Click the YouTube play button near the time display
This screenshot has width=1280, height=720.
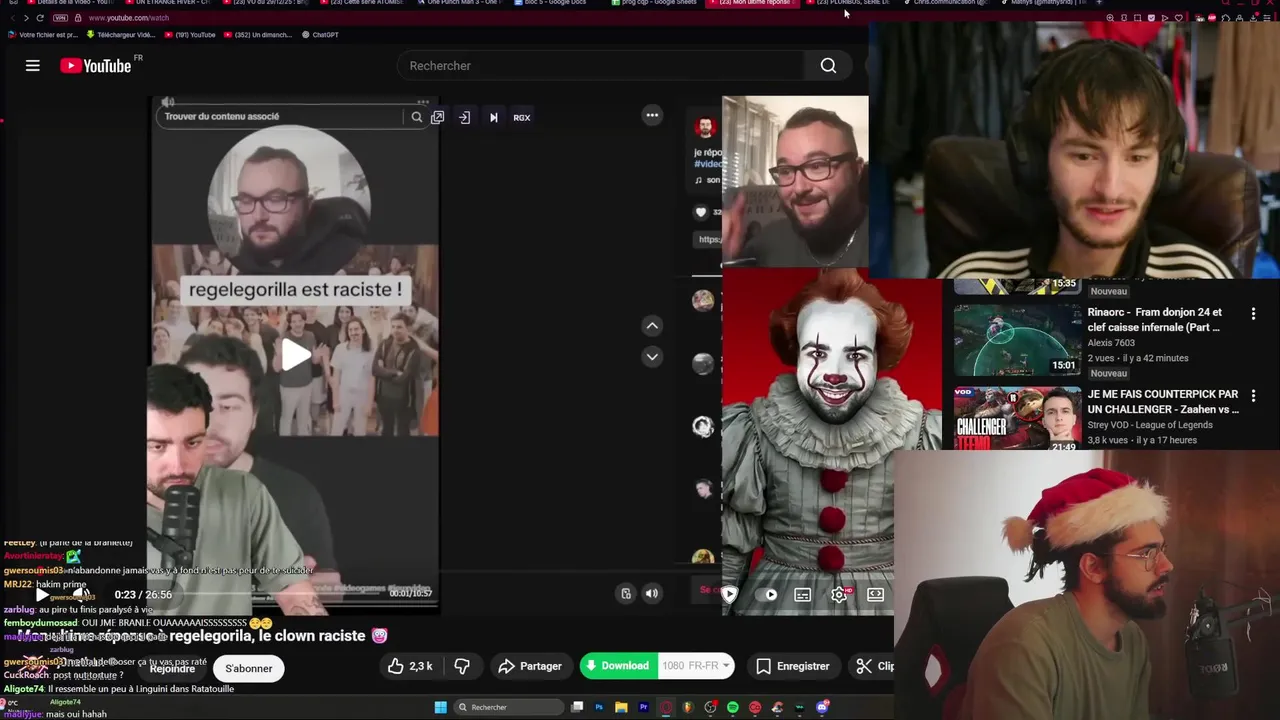(42, 594)
